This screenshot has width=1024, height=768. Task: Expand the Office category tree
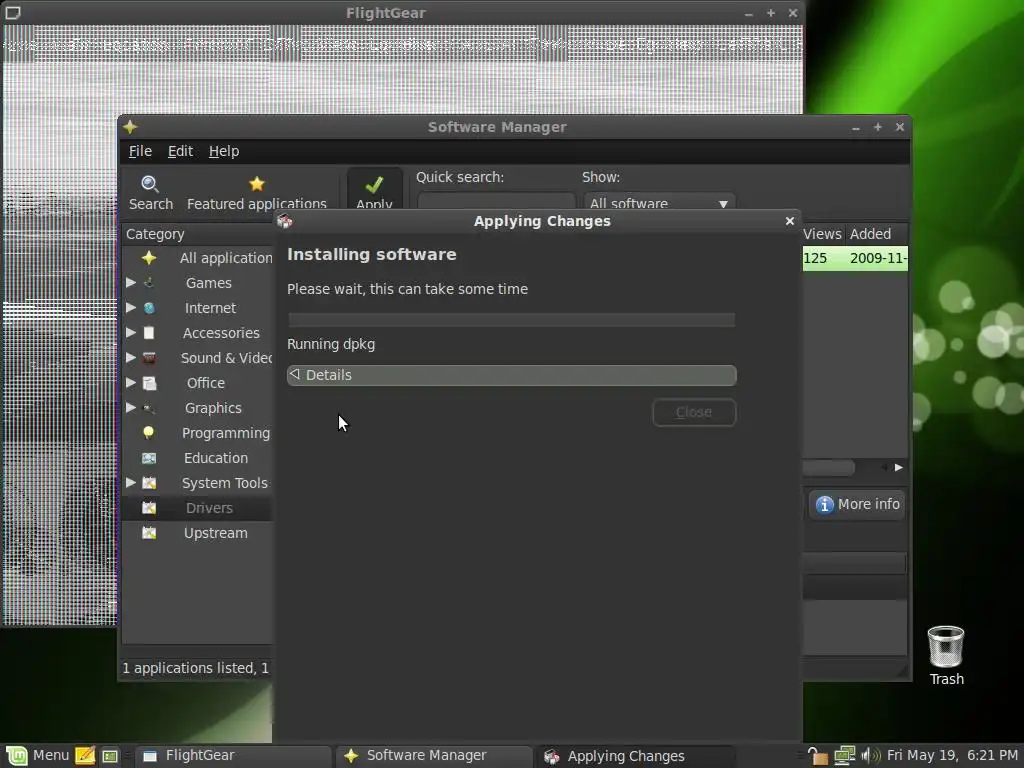[x=131, y=382]
